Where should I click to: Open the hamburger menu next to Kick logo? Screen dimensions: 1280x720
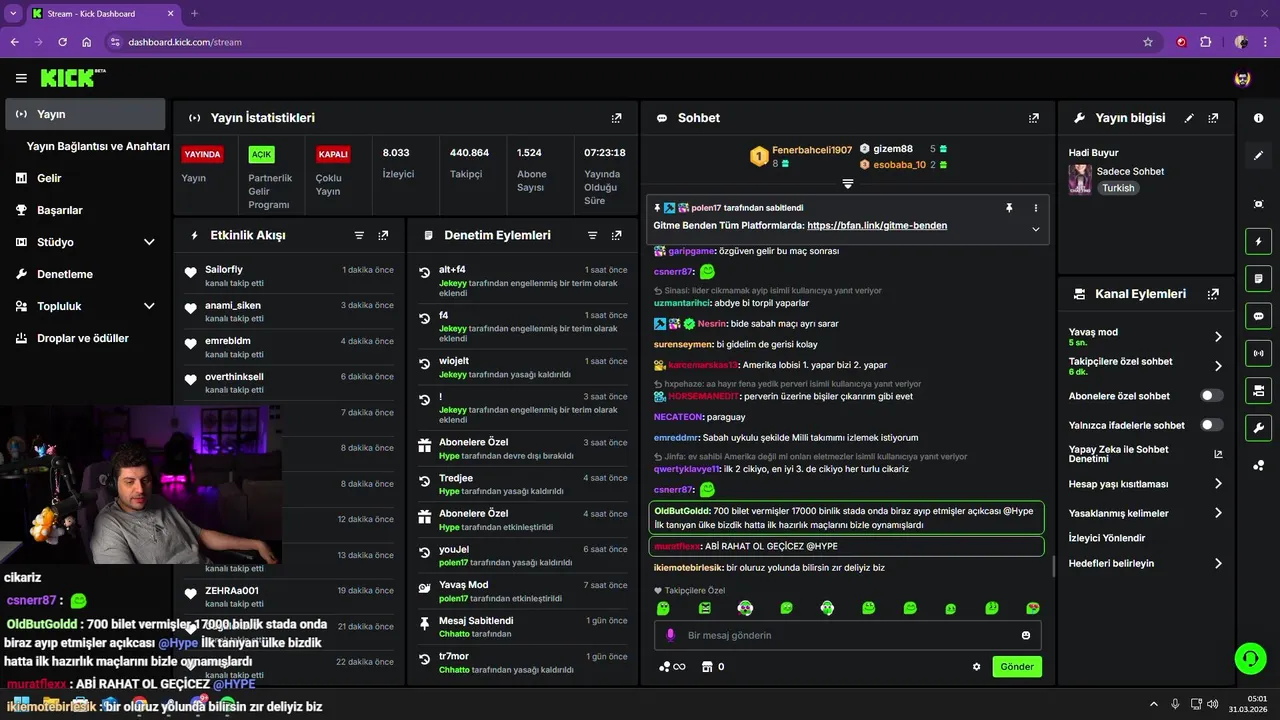[21, 78]
